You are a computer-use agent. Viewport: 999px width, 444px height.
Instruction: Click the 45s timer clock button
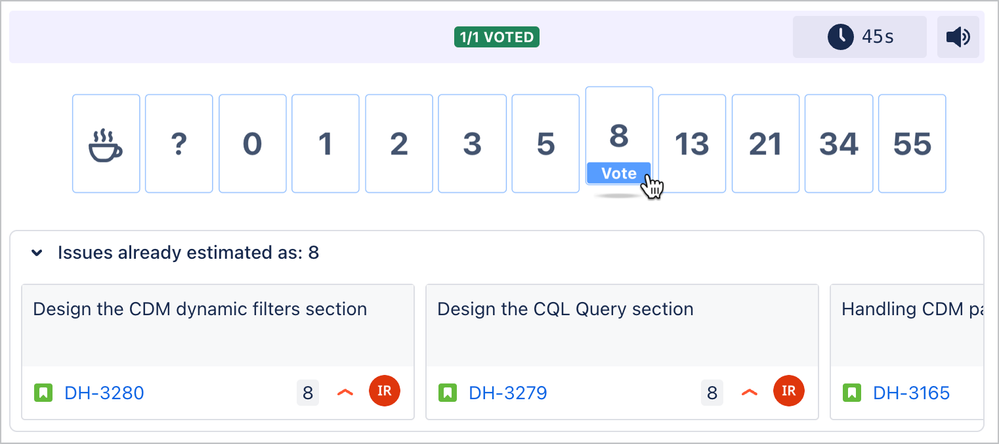(859, 37)
